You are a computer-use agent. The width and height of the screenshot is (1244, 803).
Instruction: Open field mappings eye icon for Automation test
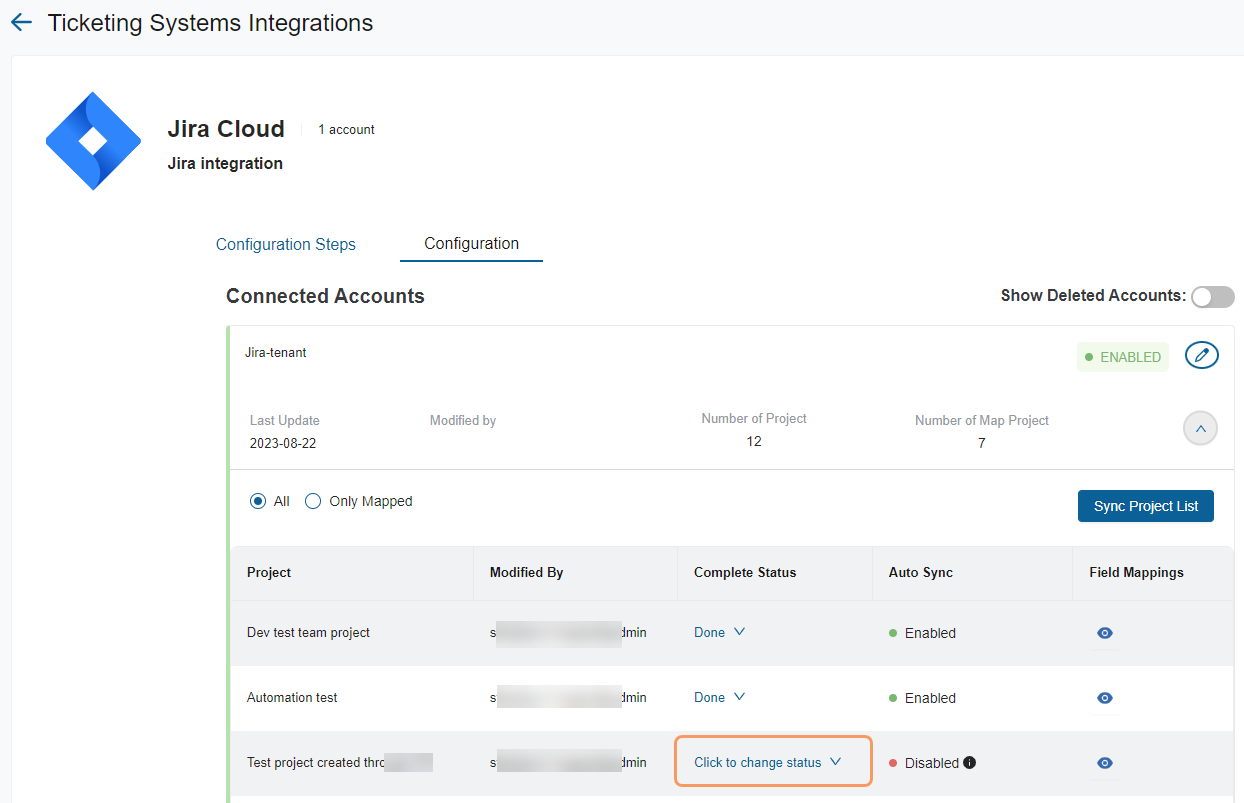(x=1104, y=697)
